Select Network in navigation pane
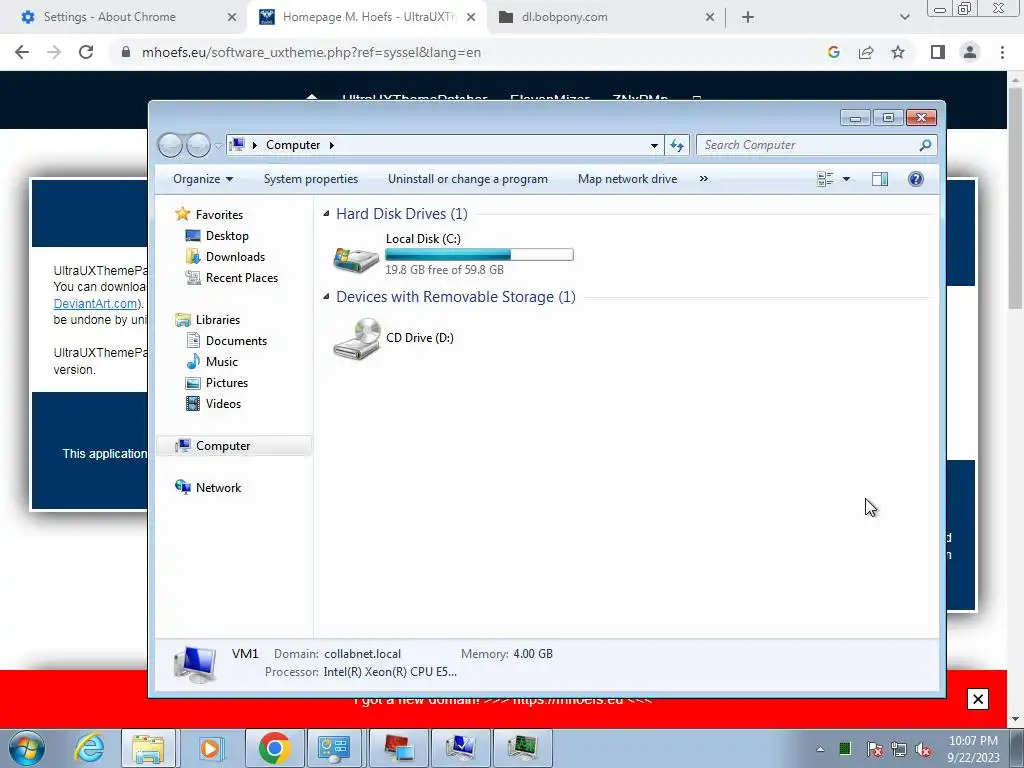The width and height of the screenshot is (1024, 768). 218,487
